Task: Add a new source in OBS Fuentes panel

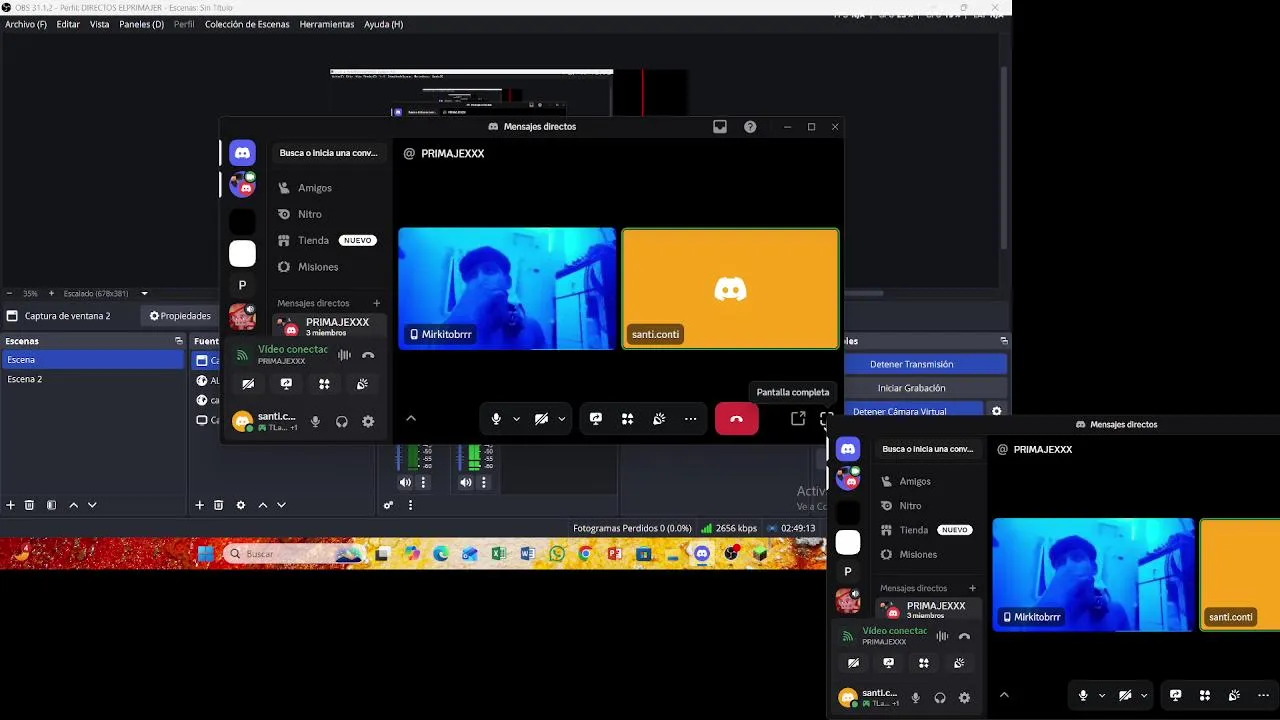Action: pyautogui.click(x=200, y=505)
